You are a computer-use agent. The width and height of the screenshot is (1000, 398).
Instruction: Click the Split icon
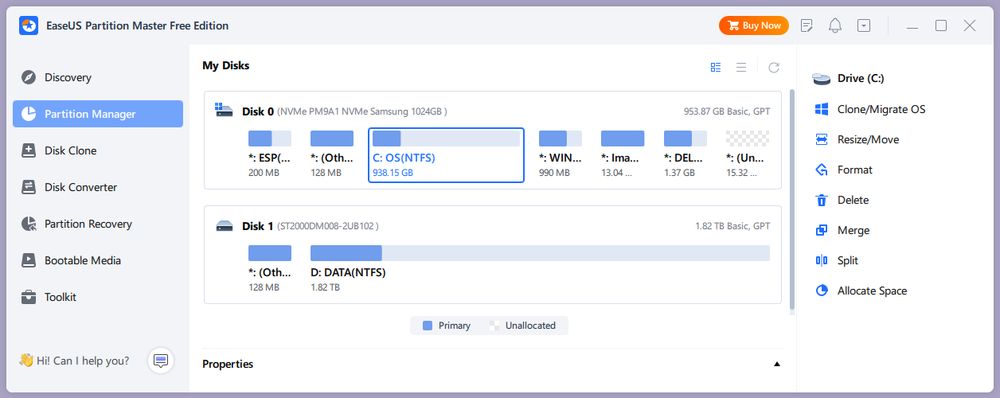[821, 260]
